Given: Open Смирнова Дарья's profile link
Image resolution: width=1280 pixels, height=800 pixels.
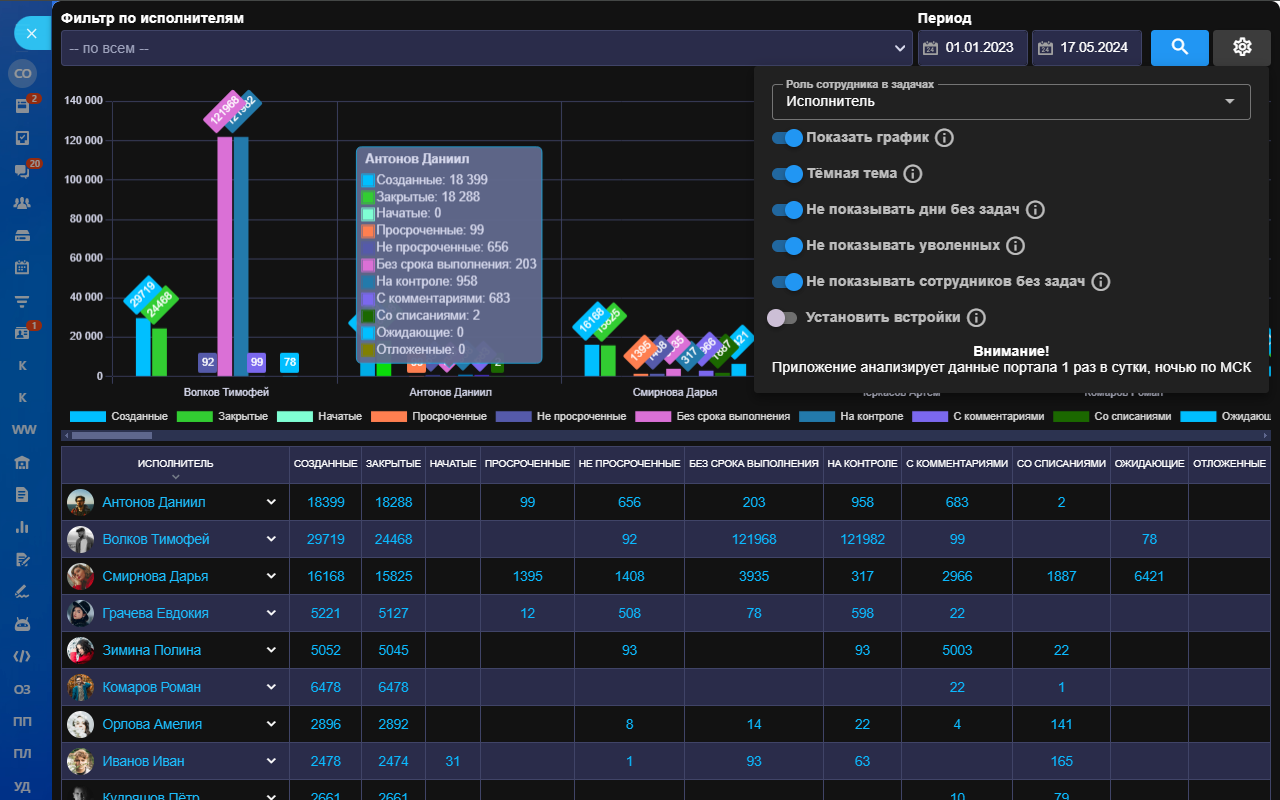Looking at the screenshot, I should pyautogui.click(x=155, y=576).
